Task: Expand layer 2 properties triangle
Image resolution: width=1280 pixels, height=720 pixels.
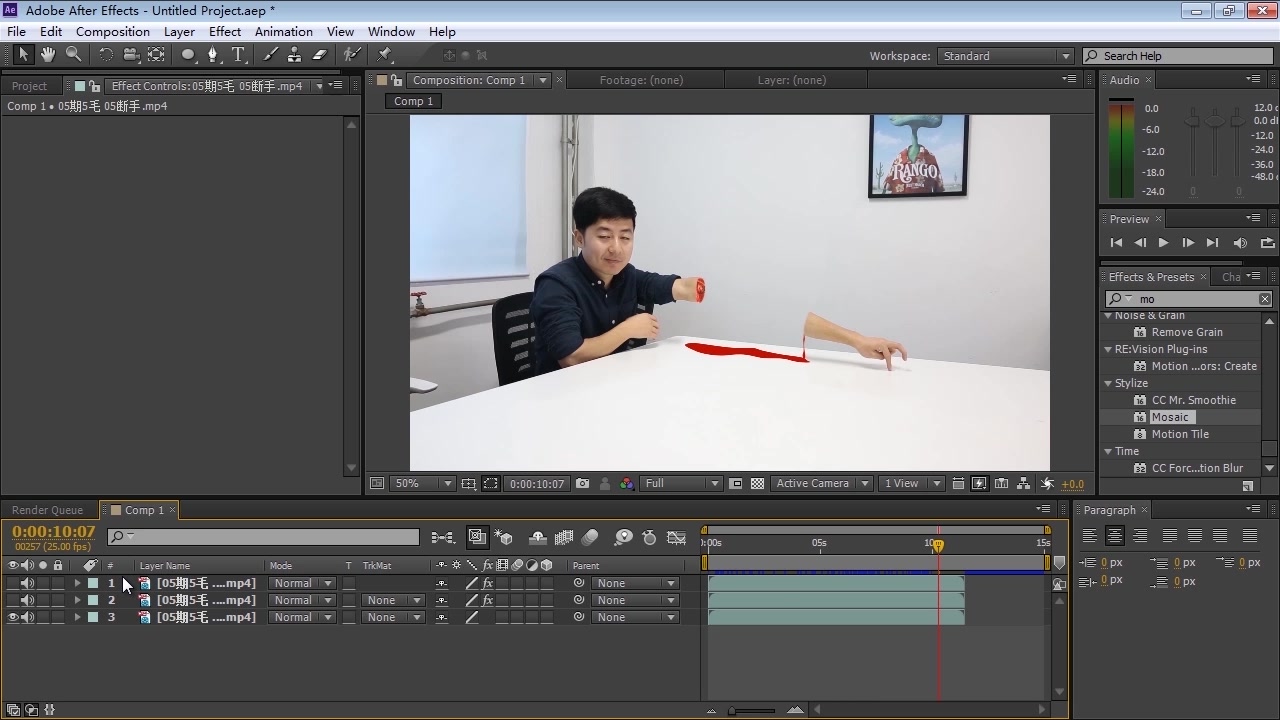Action: (77, 600)
